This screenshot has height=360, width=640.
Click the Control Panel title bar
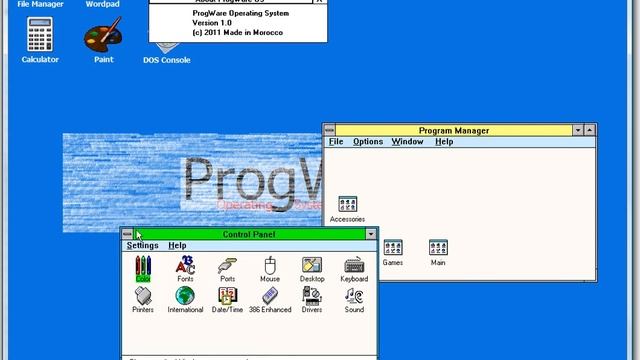(x=249, y=234)
